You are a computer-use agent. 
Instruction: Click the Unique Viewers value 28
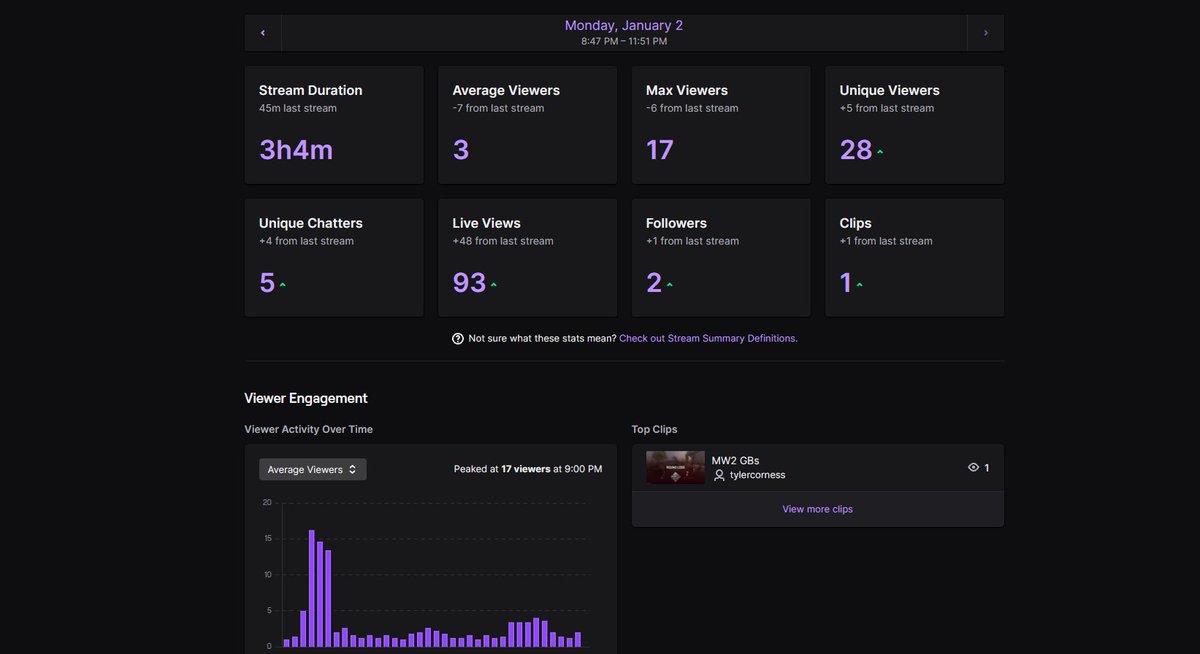856,150
